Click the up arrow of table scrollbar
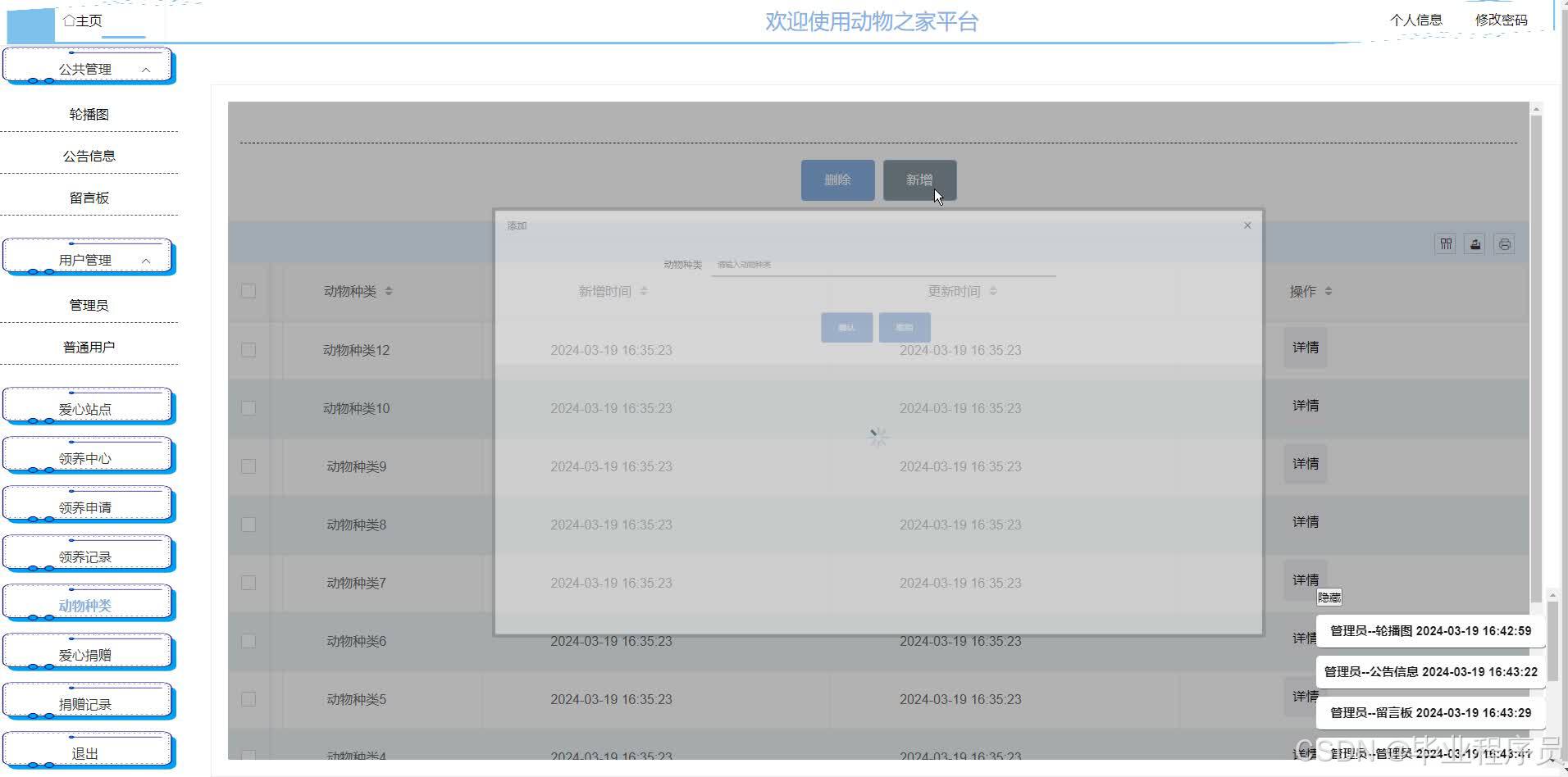 pyautogui.click(x=1536, y=108)
